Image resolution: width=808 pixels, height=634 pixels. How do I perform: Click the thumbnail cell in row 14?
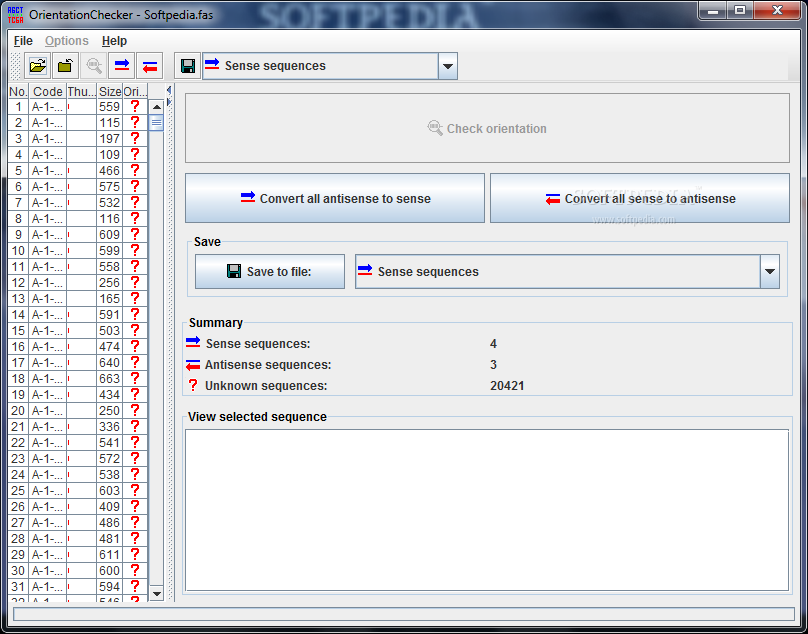82,314
